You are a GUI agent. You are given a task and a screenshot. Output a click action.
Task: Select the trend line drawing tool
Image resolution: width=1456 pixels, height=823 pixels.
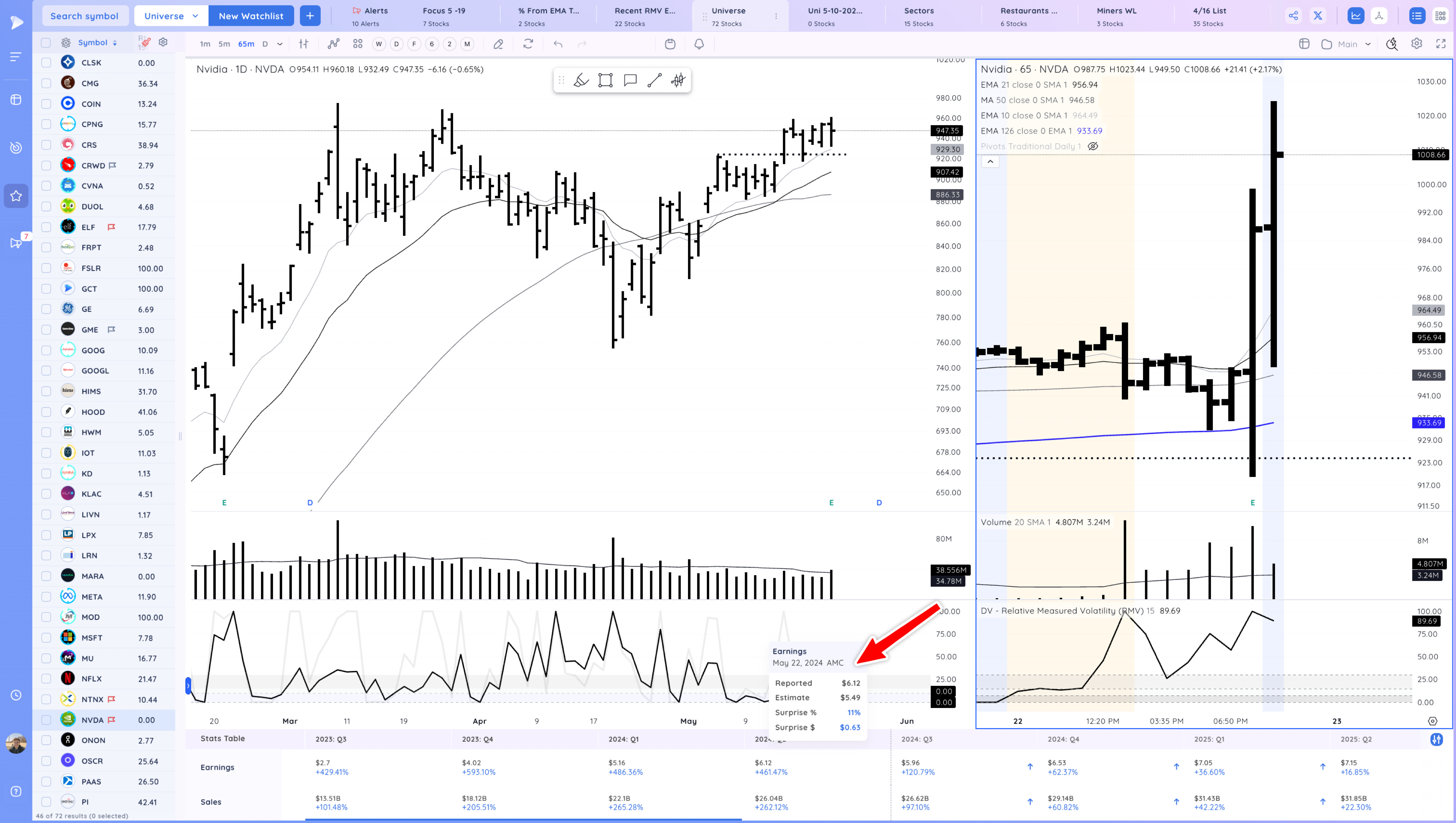pyautogui.click(x=654, y=80)
